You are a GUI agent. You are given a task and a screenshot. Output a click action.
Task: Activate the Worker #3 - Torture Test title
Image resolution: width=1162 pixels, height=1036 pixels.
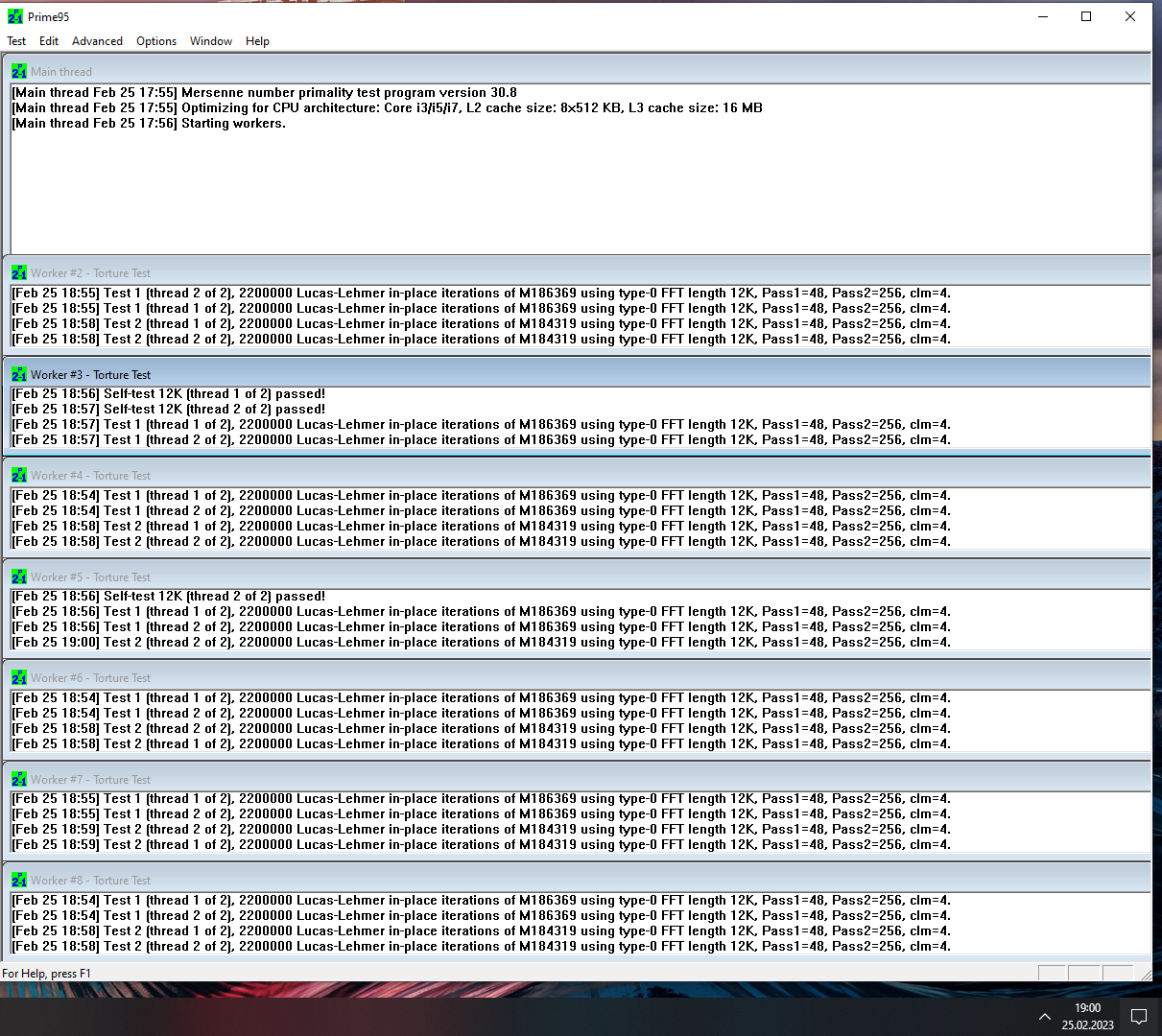pos(90,375)
